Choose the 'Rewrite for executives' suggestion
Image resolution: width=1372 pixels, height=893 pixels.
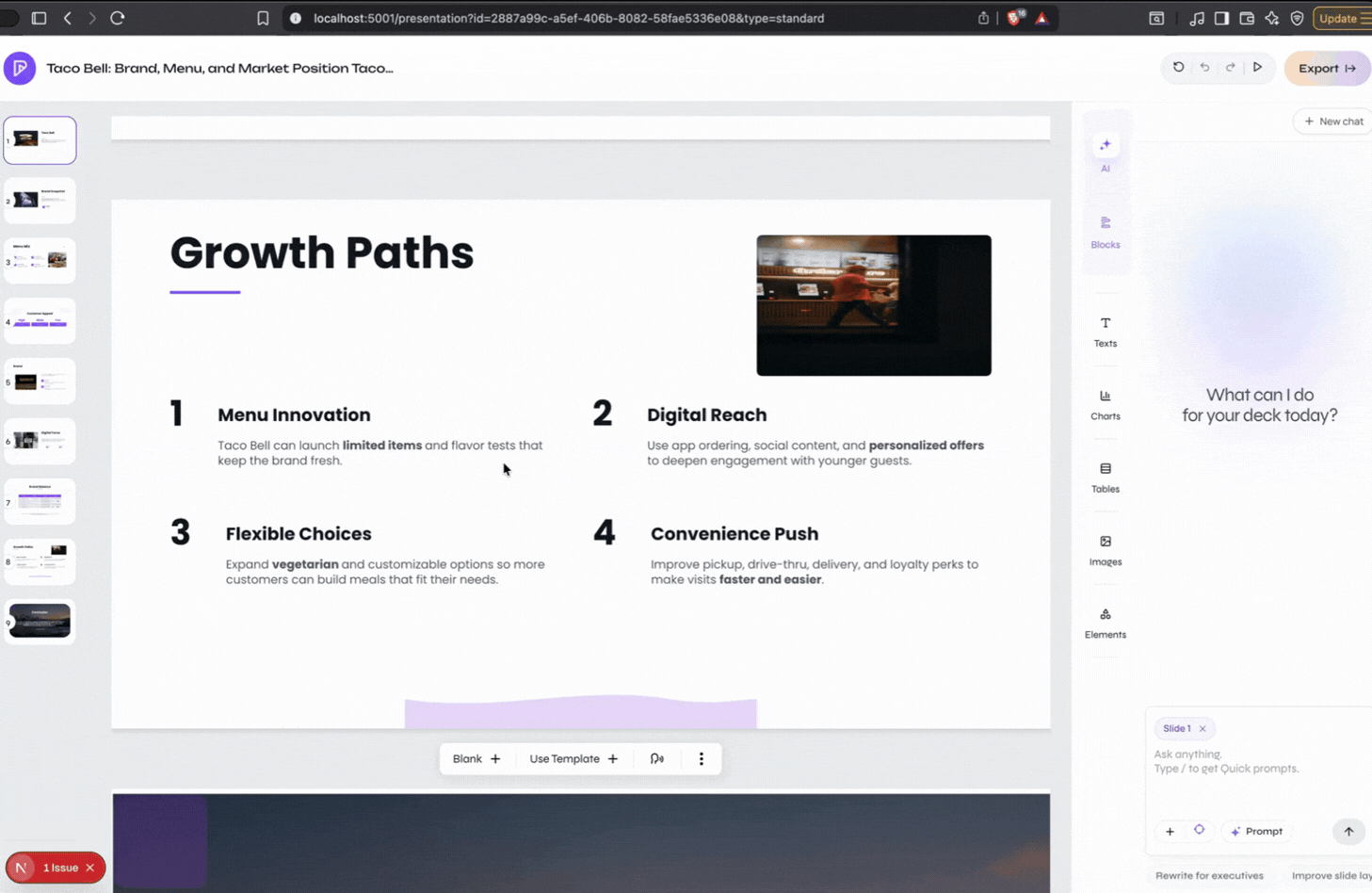pyautogui.click(x=1209, y=875)
